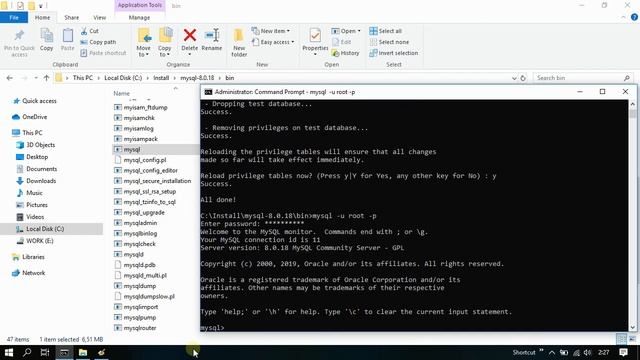640x360 pixels.
Task: Select file mysql_secure_installation
Action: point(157,181)
